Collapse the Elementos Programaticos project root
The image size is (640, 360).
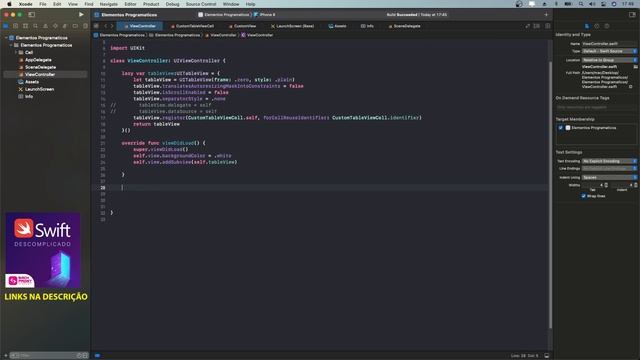click(x=6, y=38)
